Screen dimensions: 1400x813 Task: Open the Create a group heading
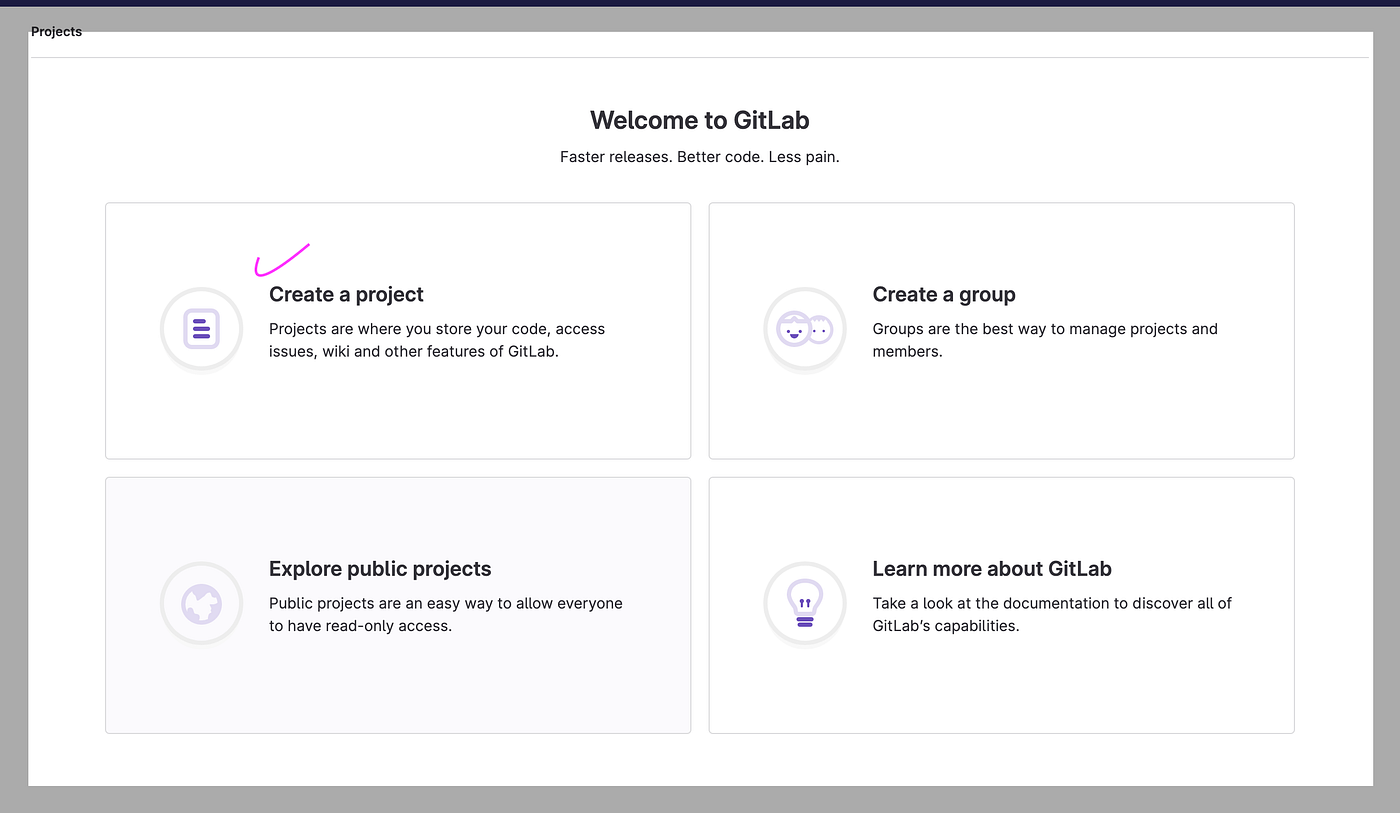pos(943,294)
